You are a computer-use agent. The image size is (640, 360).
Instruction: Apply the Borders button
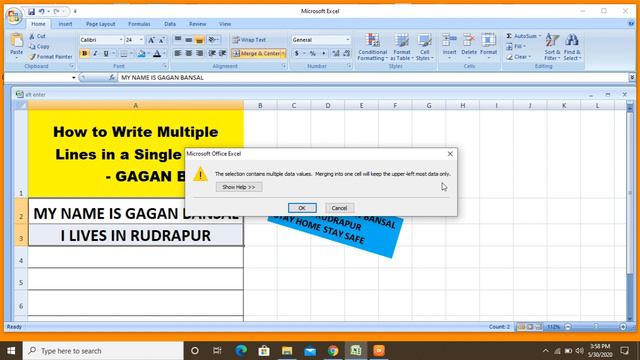point(124,53)
